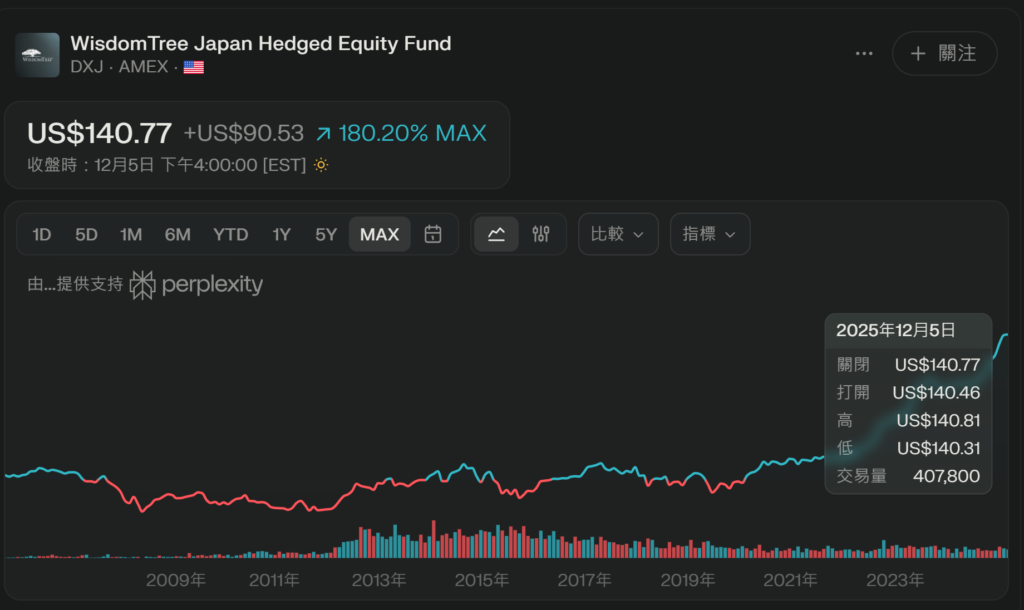The height and width of the screenshot is (610, 1024).
Task: Select the 1D time range
Action: click(x=41, y=234)
